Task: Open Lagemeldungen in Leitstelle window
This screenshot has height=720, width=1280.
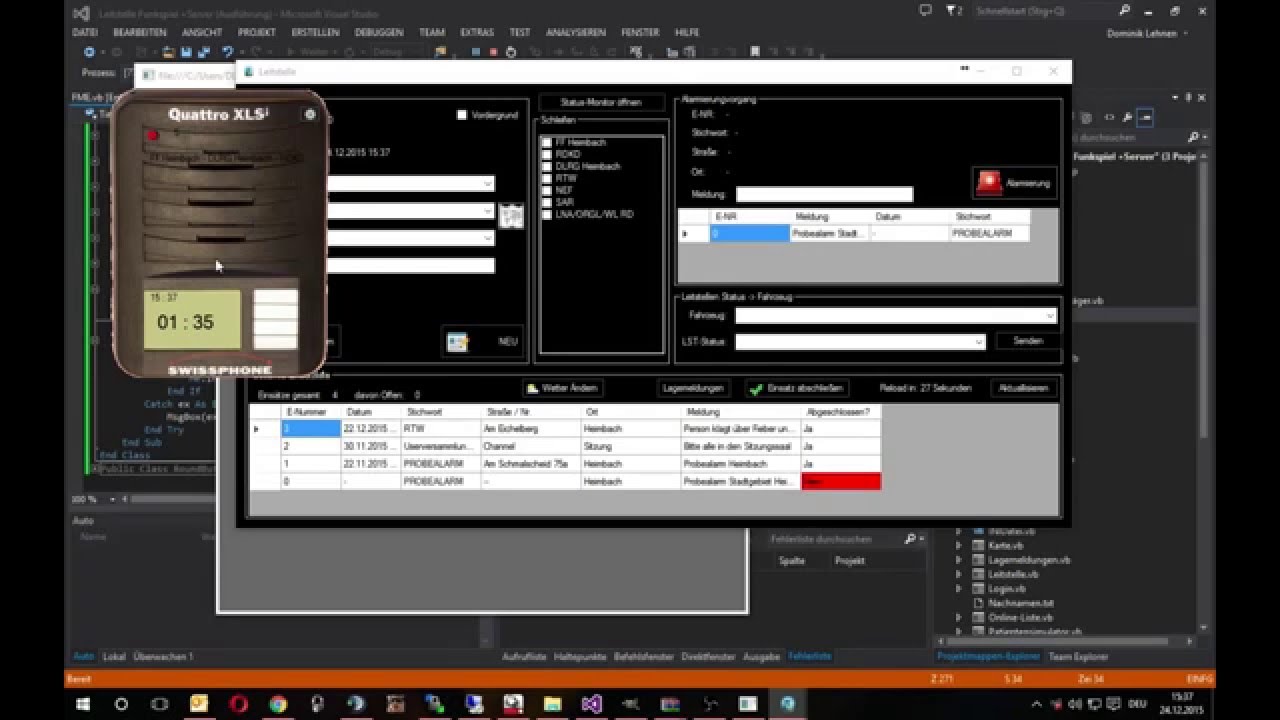Action: [x=694, y=388]
